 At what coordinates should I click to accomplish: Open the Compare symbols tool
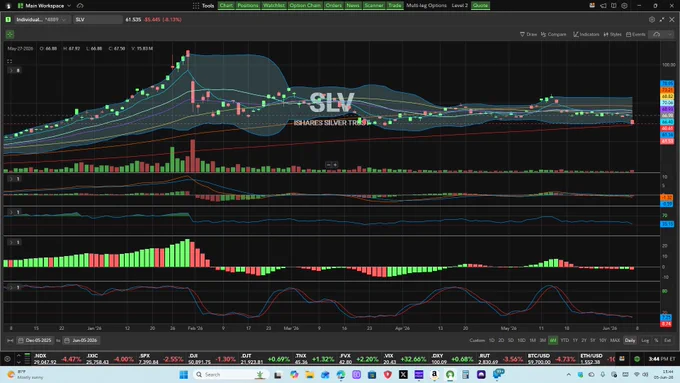point(554,34)
